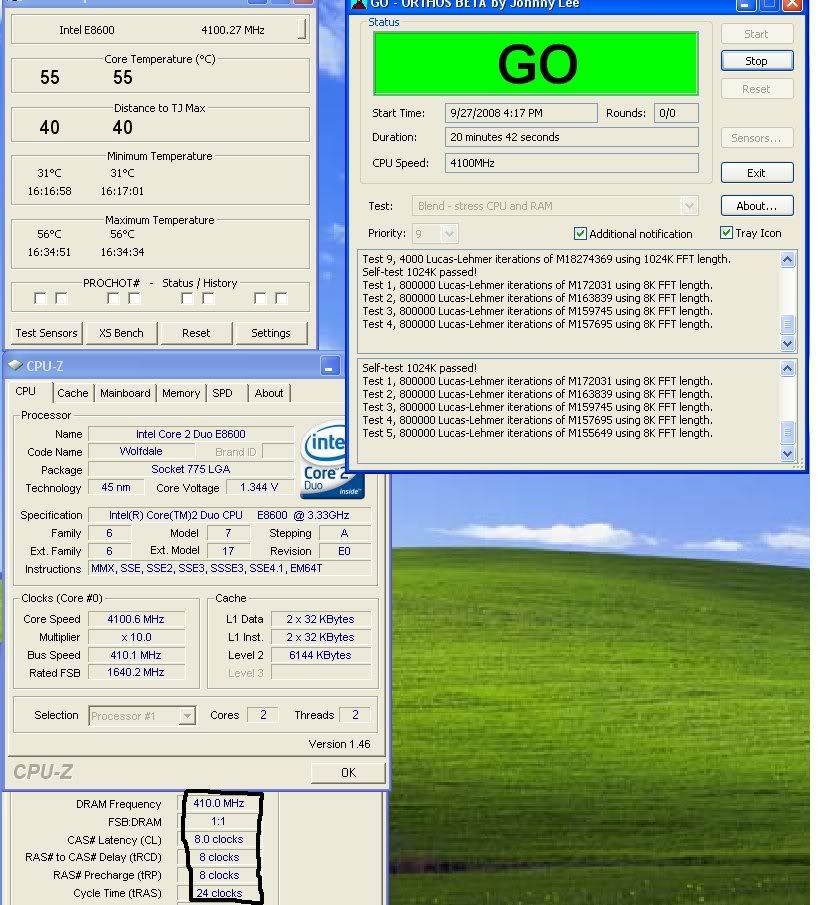Screen dimensions: 840x905
Task: Click the upper log's scroll-up arrow
Action: pyautogui.click(x=787, y=260)
